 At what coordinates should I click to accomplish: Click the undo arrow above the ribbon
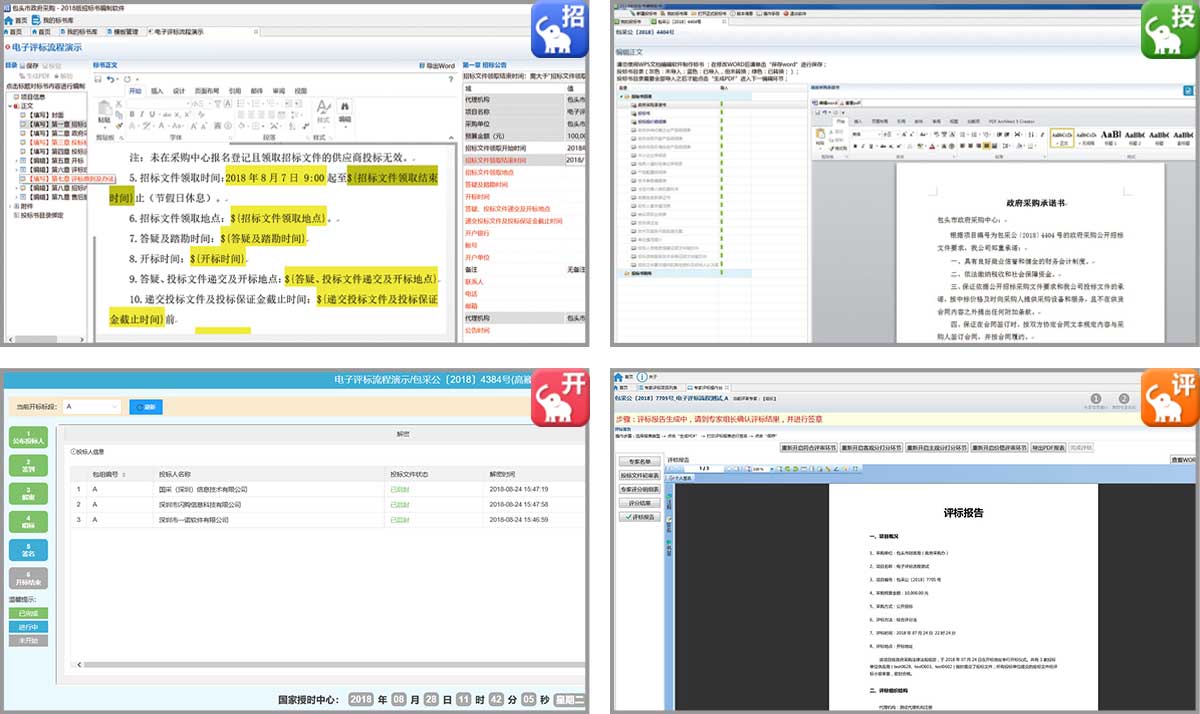click(110, 78)
